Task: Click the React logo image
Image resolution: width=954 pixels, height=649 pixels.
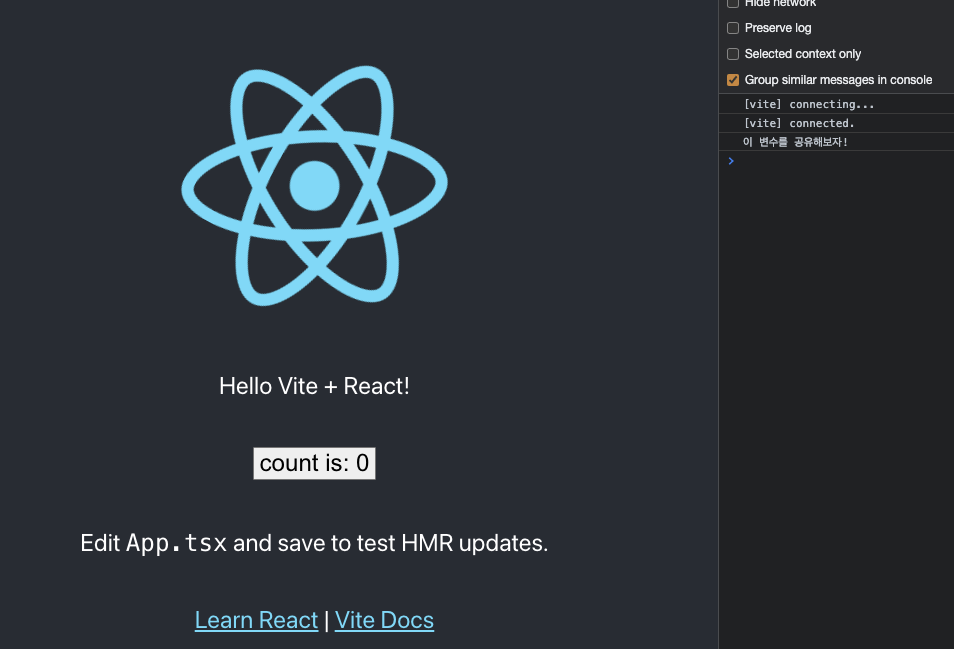Action: coord(315,186)
